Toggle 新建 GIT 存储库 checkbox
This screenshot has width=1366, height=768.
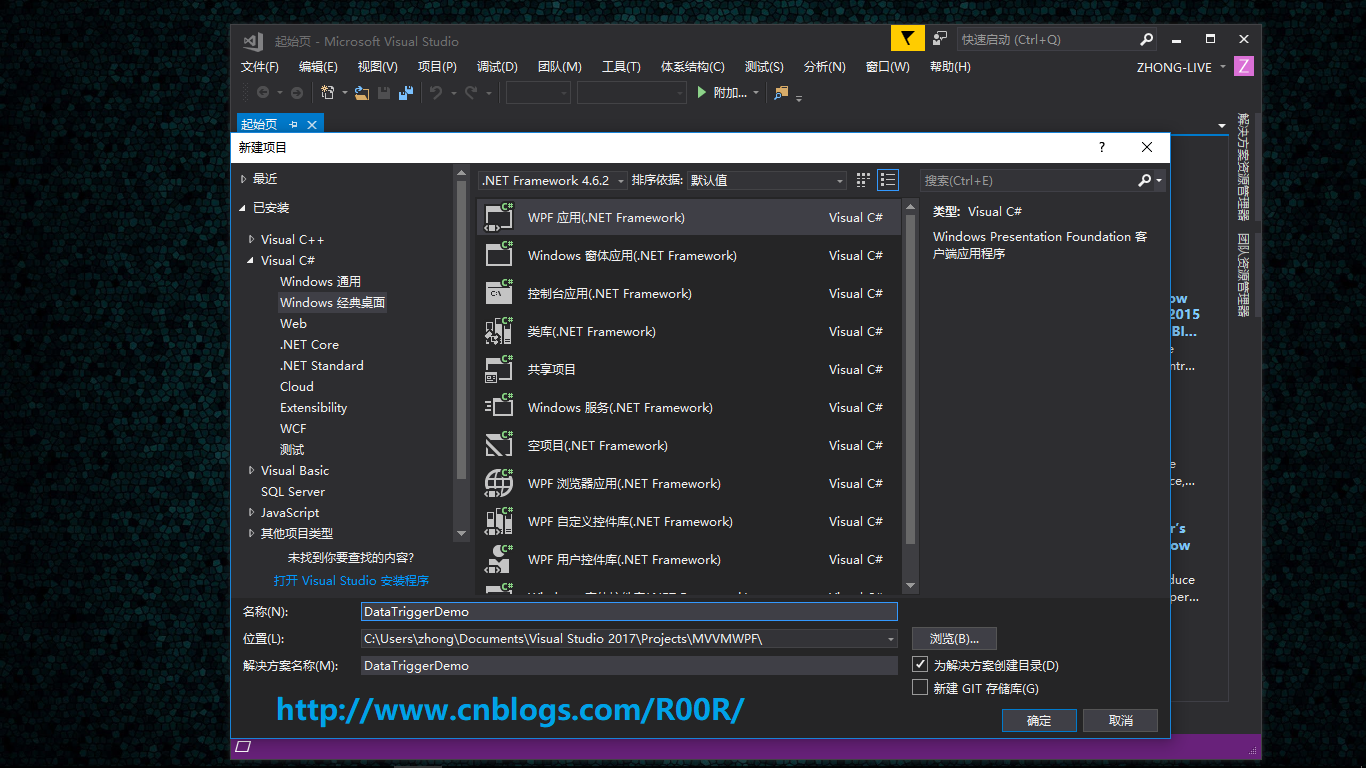point(920,688)
